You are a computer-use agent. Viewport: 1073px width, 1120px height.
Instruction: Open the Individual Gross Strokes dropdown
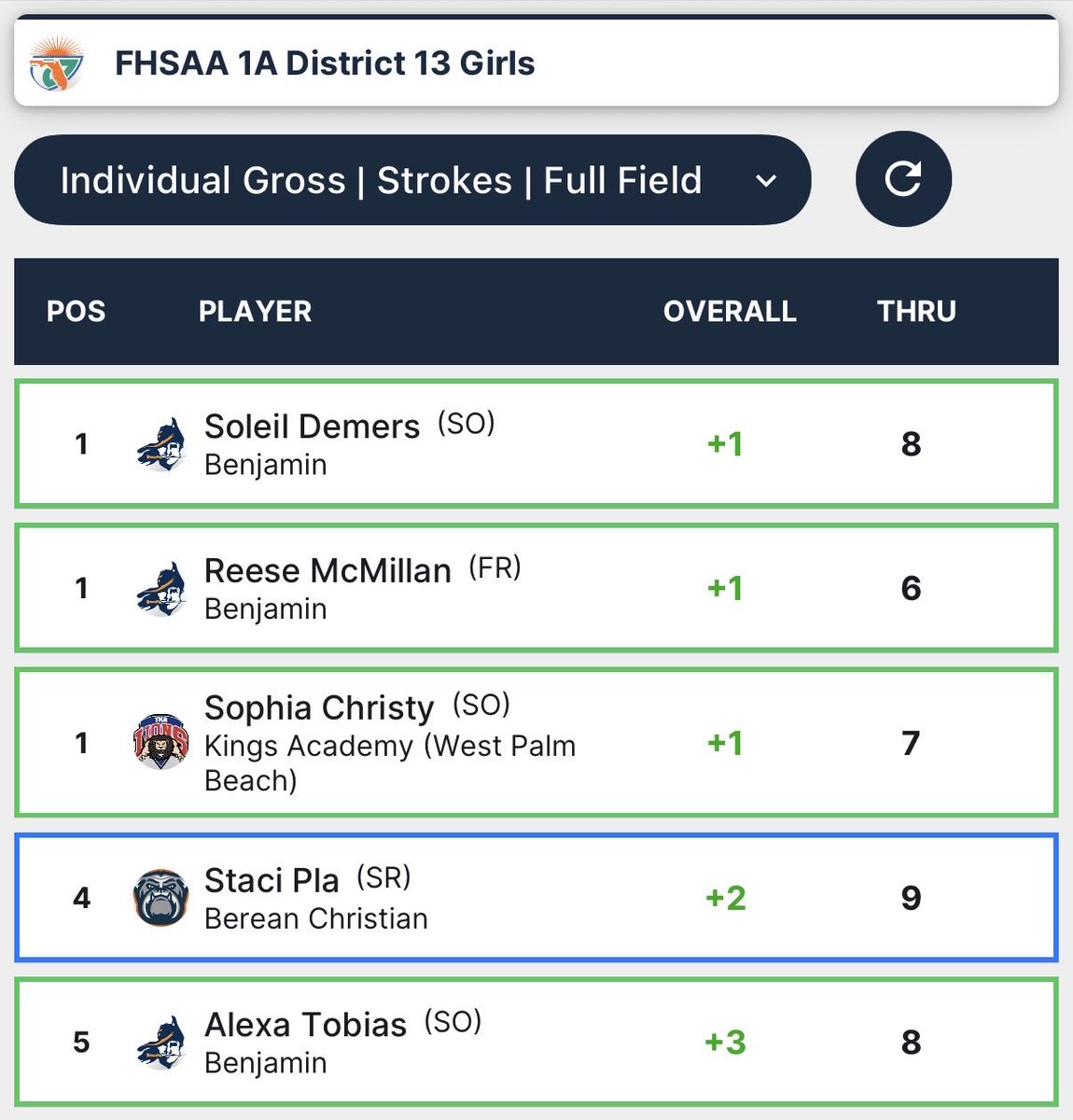pos(412,180)
